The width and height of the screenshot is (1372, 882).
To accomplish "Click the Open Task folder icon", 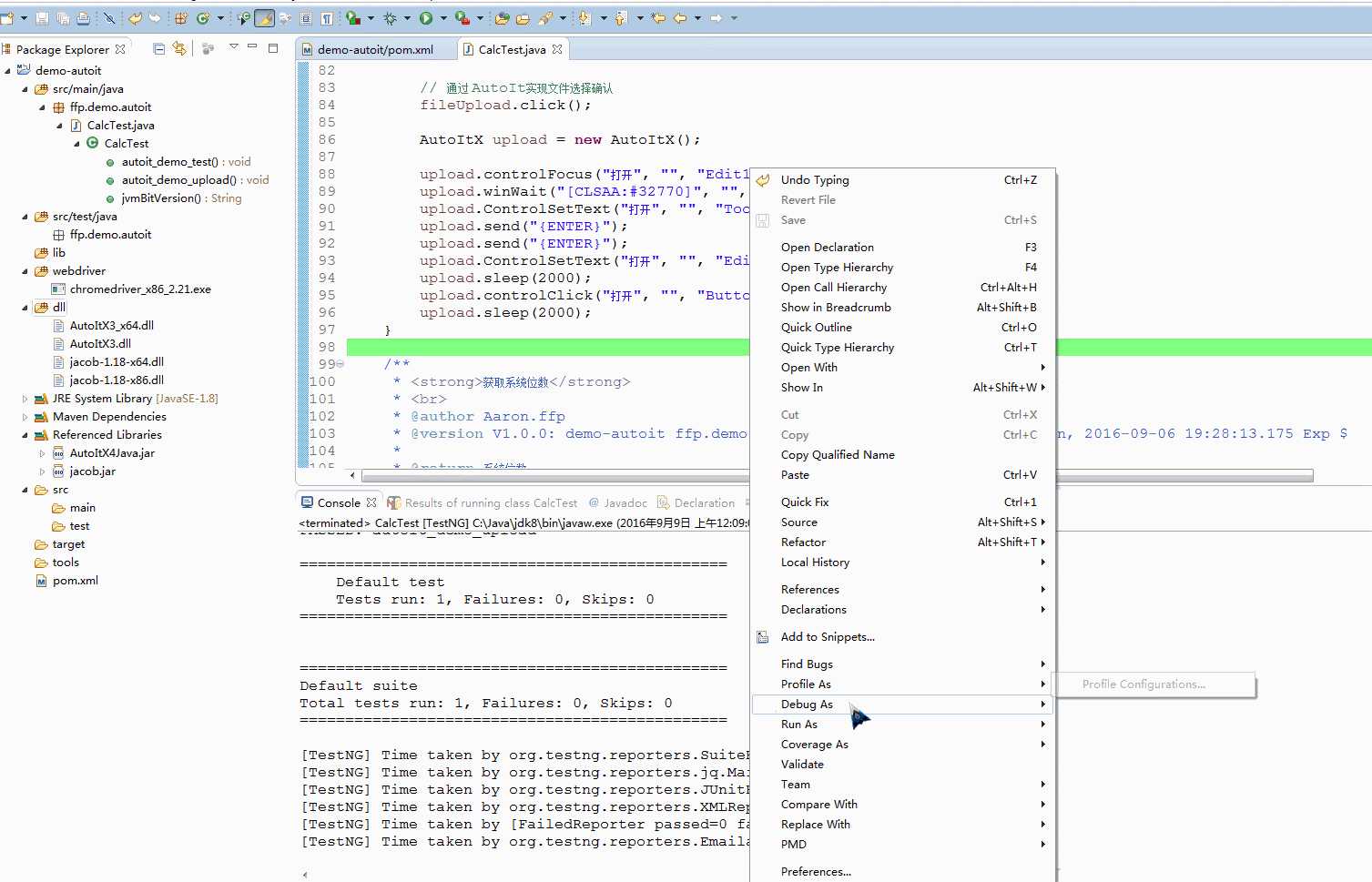I will [523, 18].
